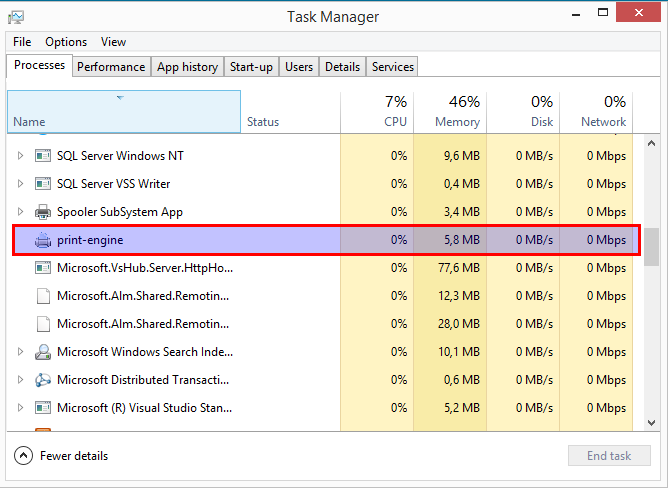The image size is (668, 488).
Task: Switch to the App history tab
Action: point(187,67)
